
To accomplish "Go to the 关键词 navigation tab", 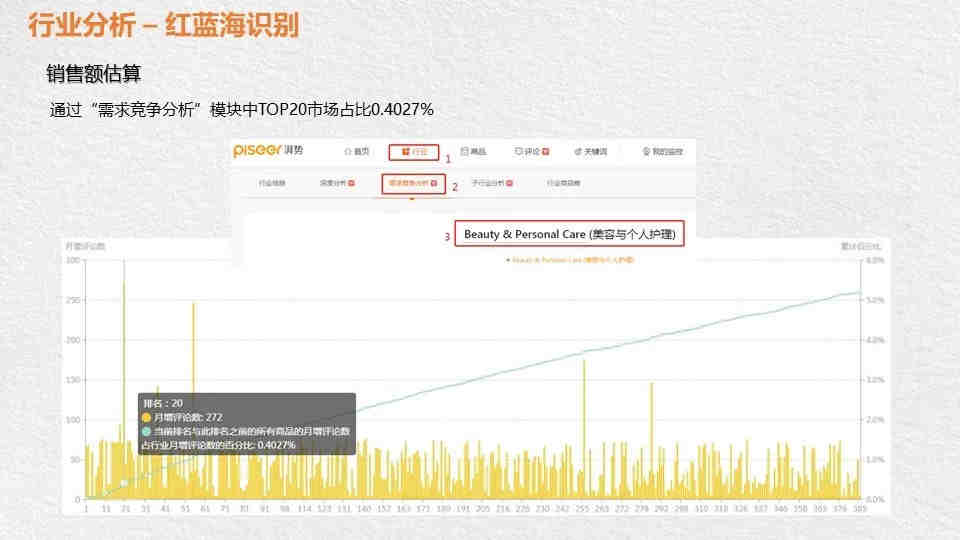I will coord(590,151).
